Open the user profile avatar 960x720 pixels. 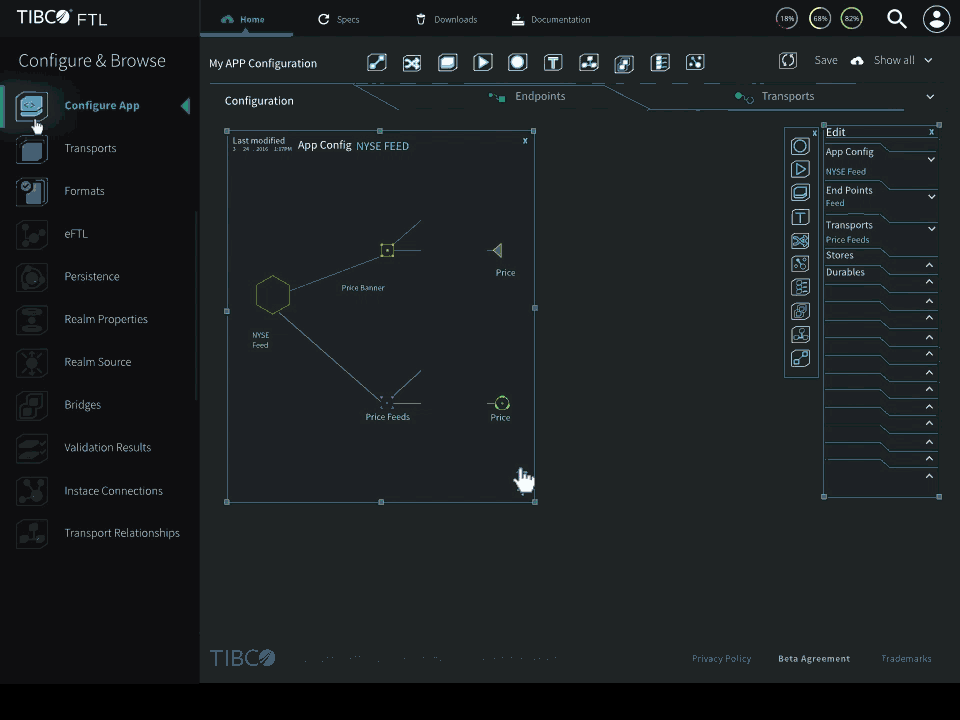pyautogui.click(x=936, y=19)
